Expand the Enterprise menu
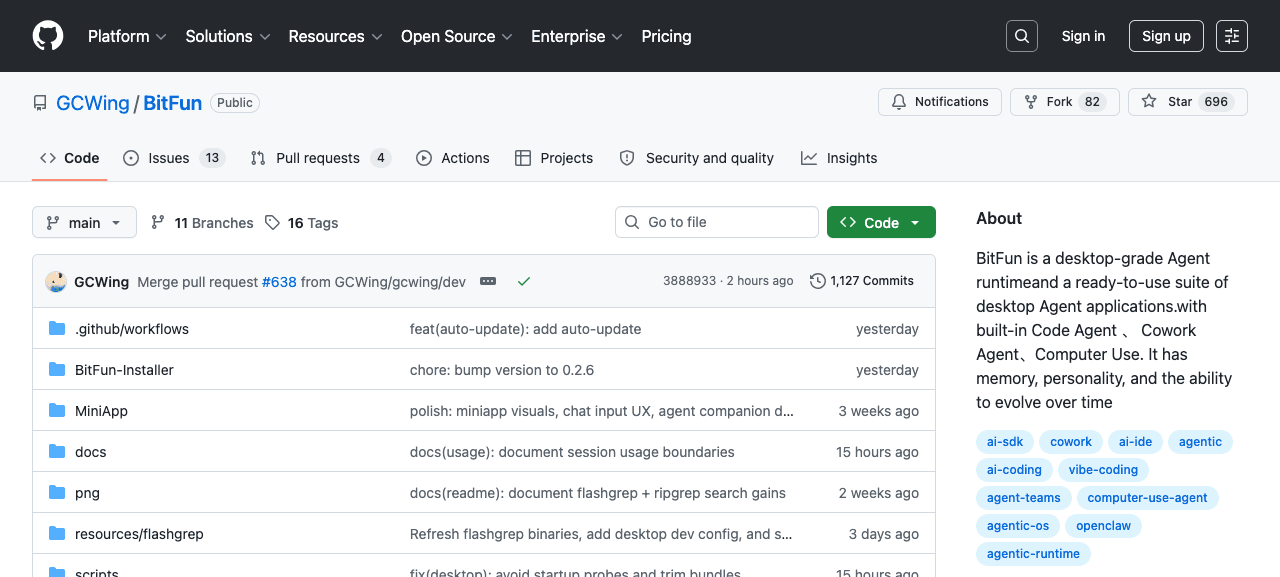Screen dimensions: 1280x577 click(x=577, y=36)
